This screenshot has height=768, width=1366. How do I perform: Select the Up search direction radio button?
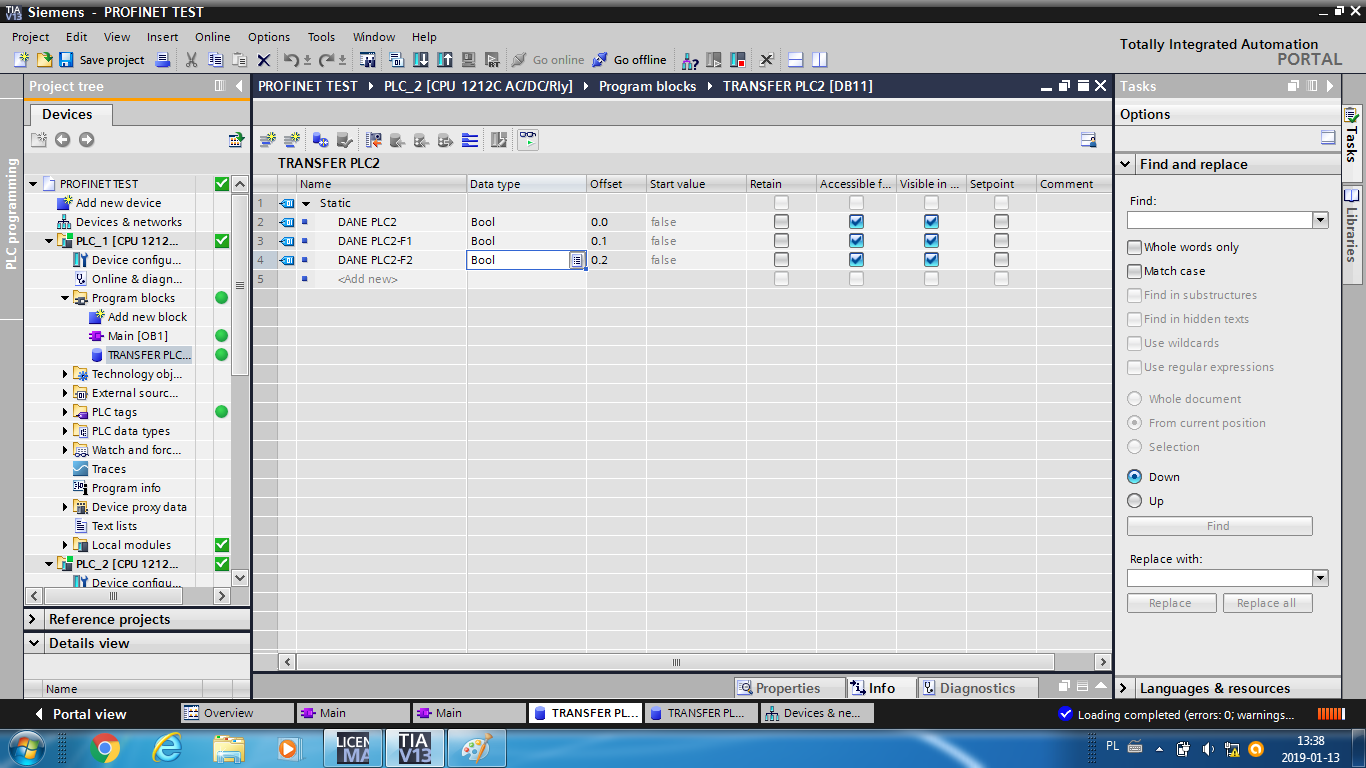1134,501
